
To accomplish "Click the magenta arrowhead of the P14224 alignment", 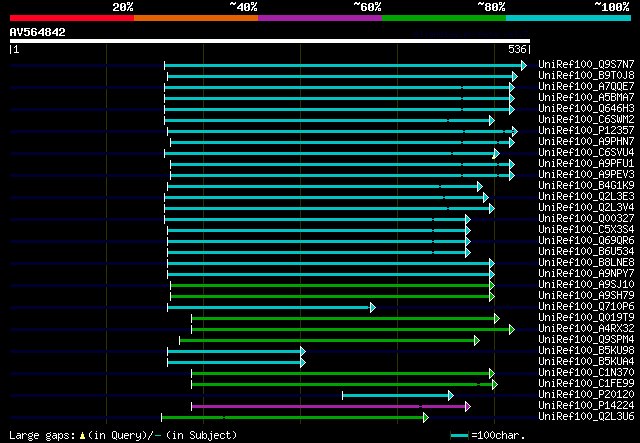I will 468,406.
